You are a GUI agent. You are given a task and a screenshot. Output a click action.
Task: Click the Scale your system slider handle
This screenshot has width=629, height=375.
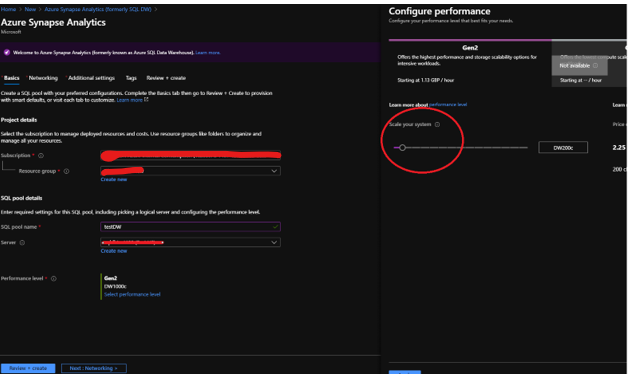402,148
